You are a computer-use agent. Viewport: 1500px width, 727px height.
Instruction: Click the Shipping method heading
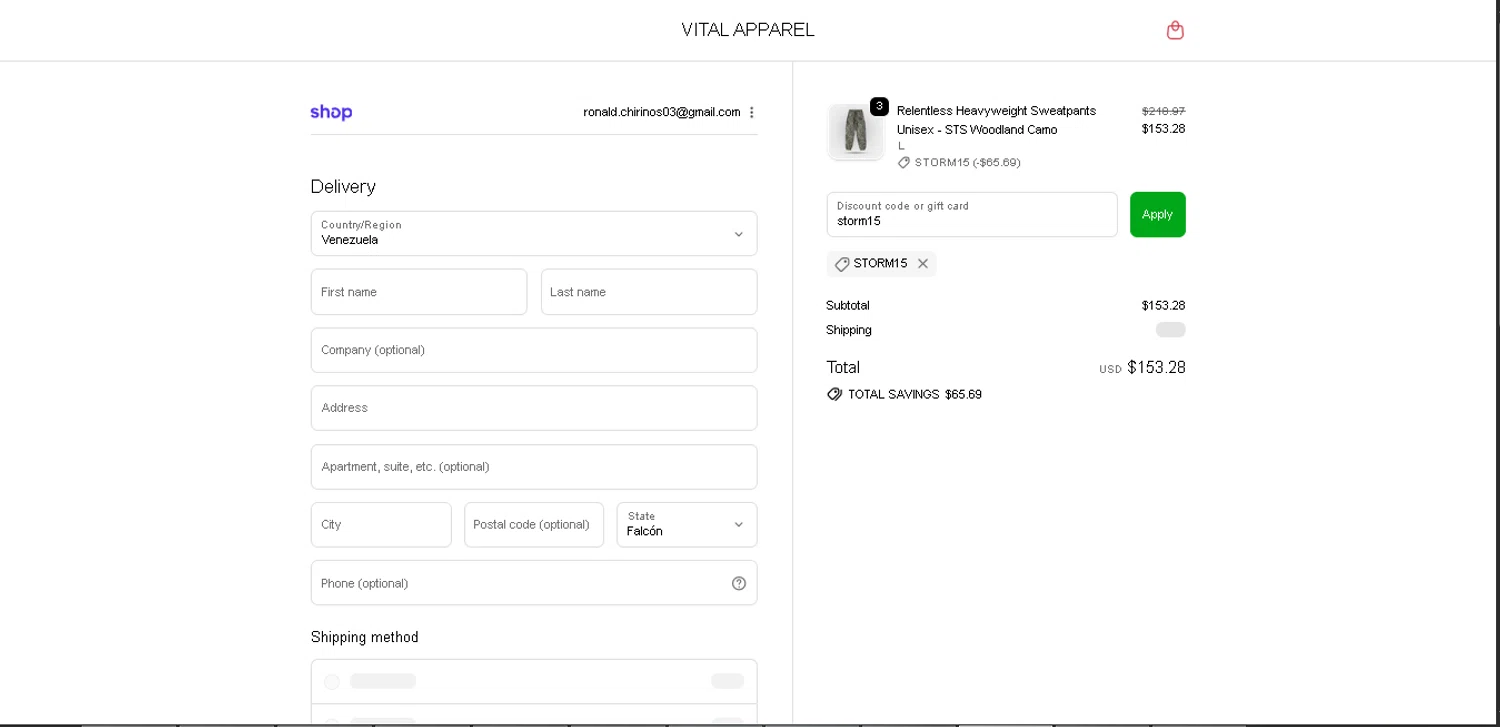point(365,637)
